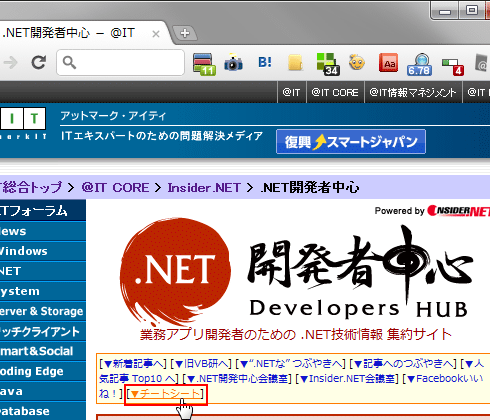
Task: Open @IT情報マネジメント navigation item
Action: pos(413,92)
